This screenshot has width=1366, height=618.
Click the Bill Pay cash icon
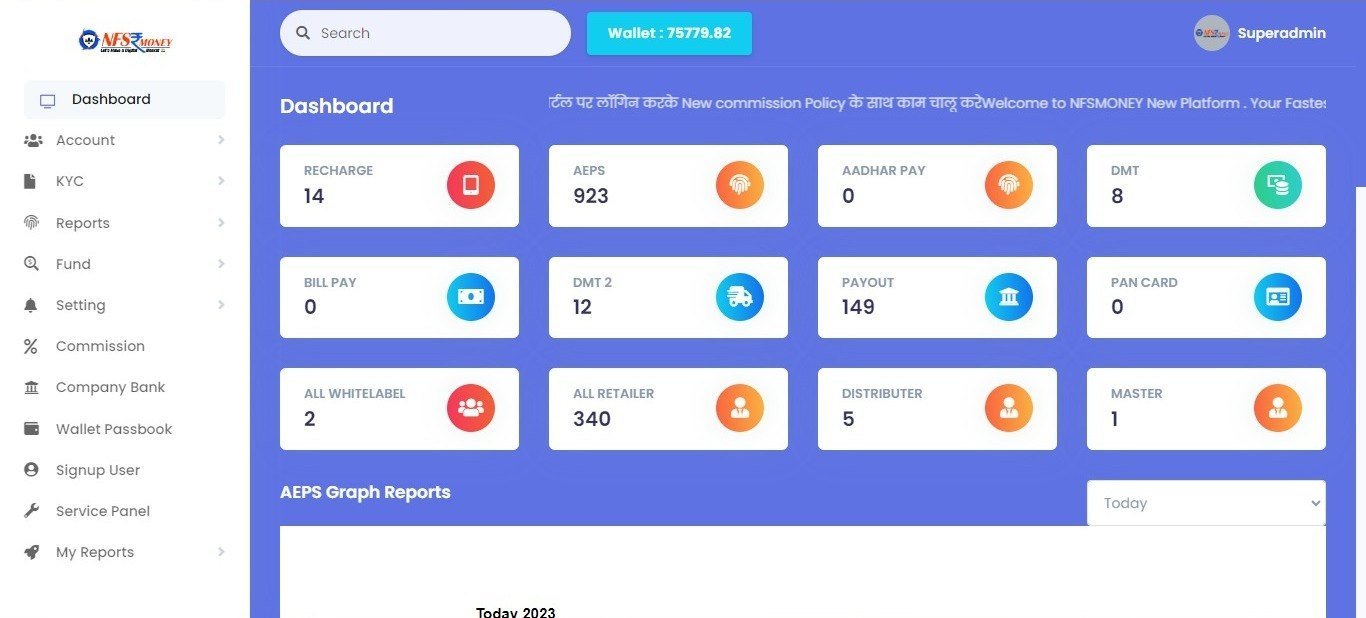click(x=470, y=297)
